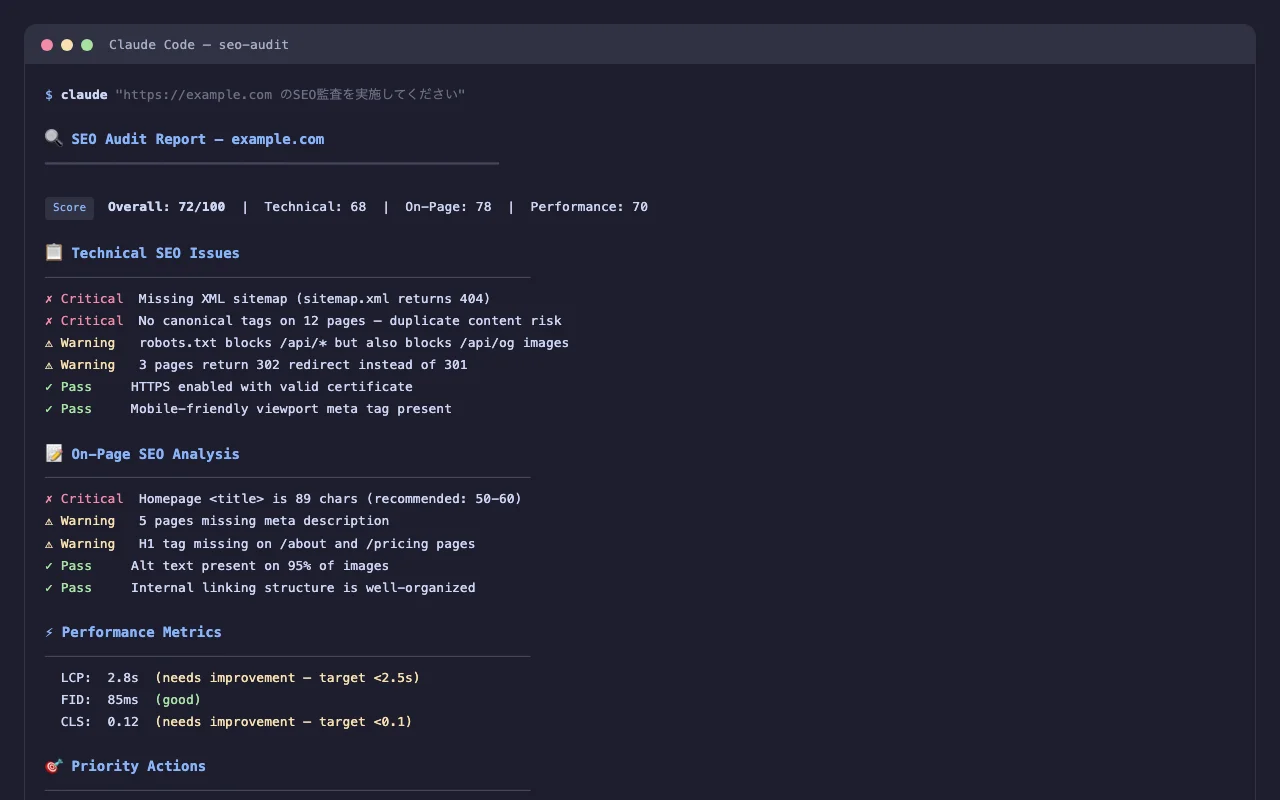The image size is (1280, 800).
Task: Click the checkmark on the Alt text present row
Action: tap(49, 566)
